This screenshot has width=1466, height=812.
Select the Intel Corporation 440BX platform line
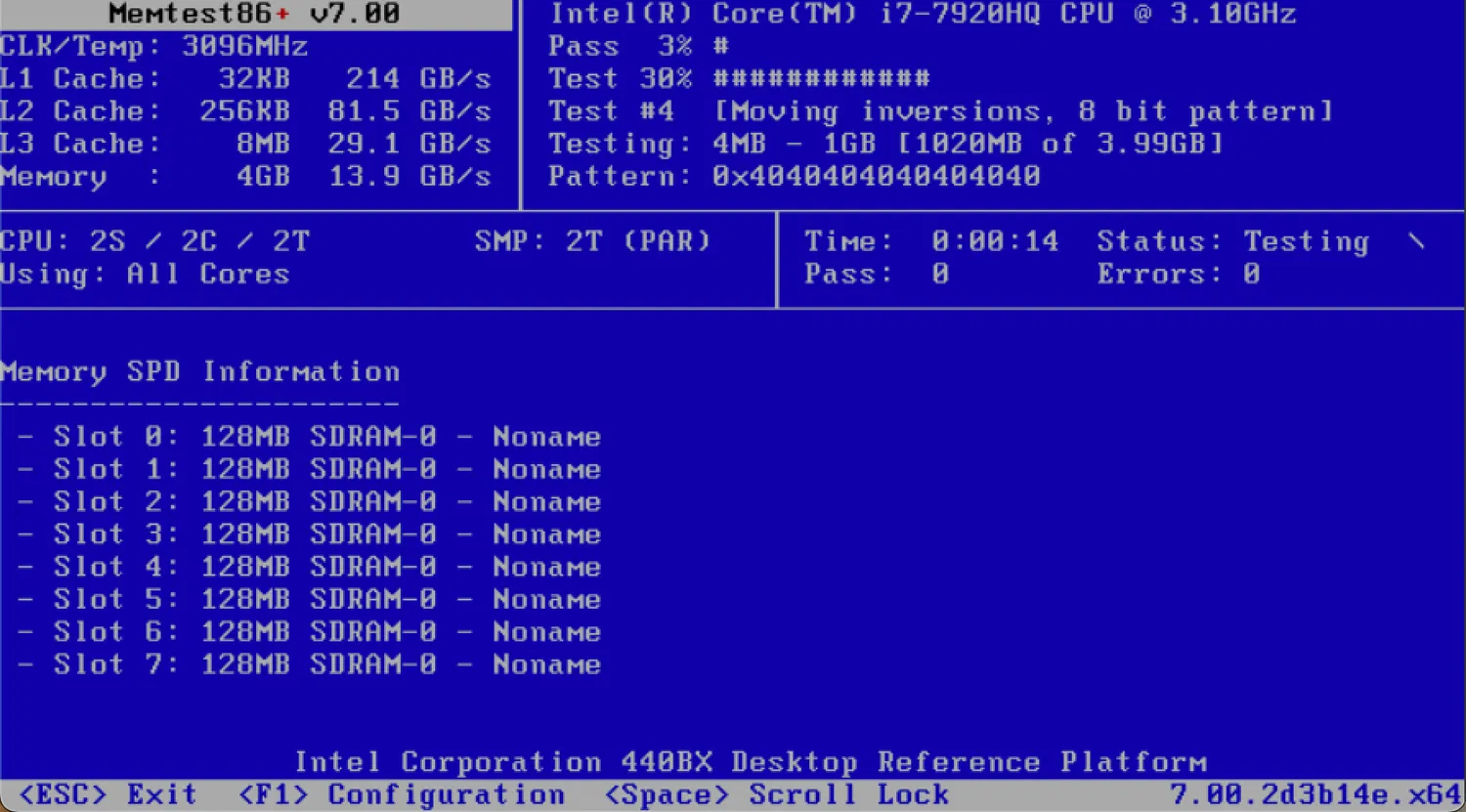(751, 762)
